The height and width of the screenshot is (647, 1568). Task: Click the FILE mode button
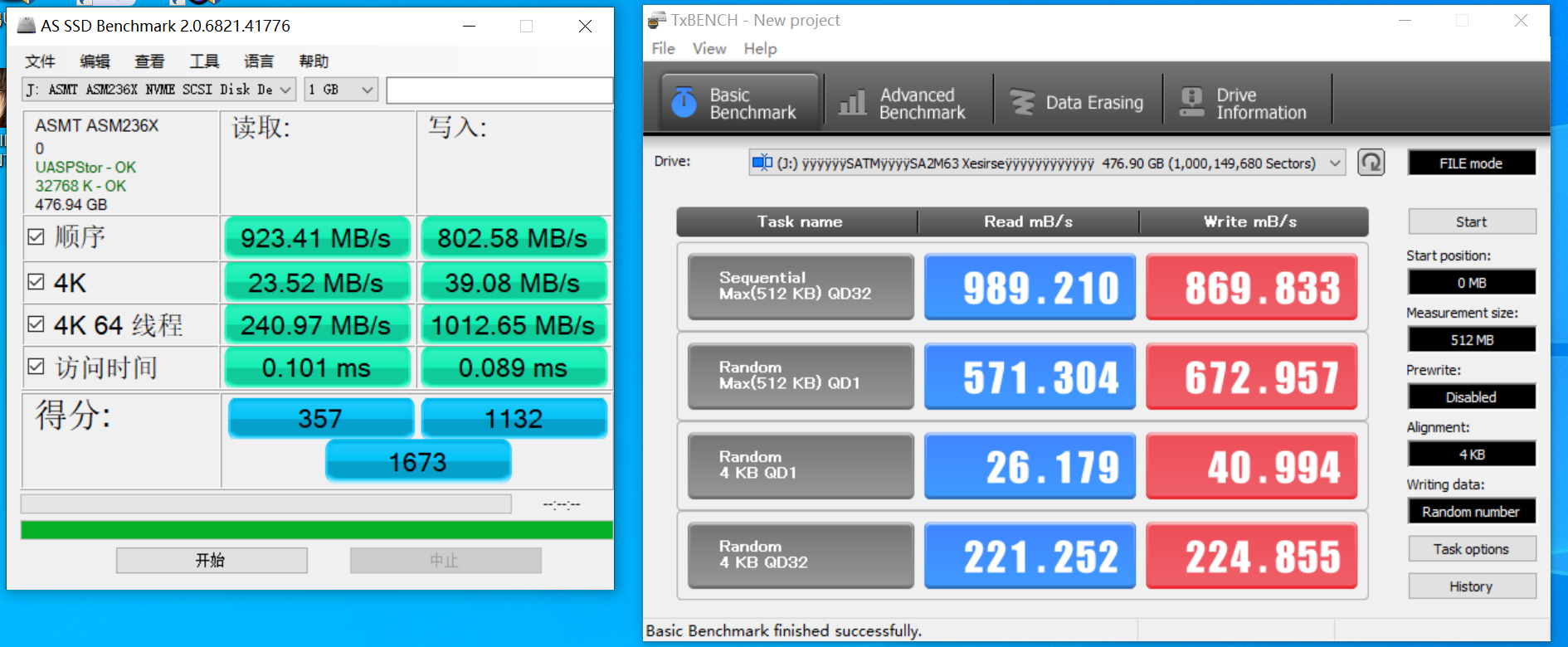1472,163
